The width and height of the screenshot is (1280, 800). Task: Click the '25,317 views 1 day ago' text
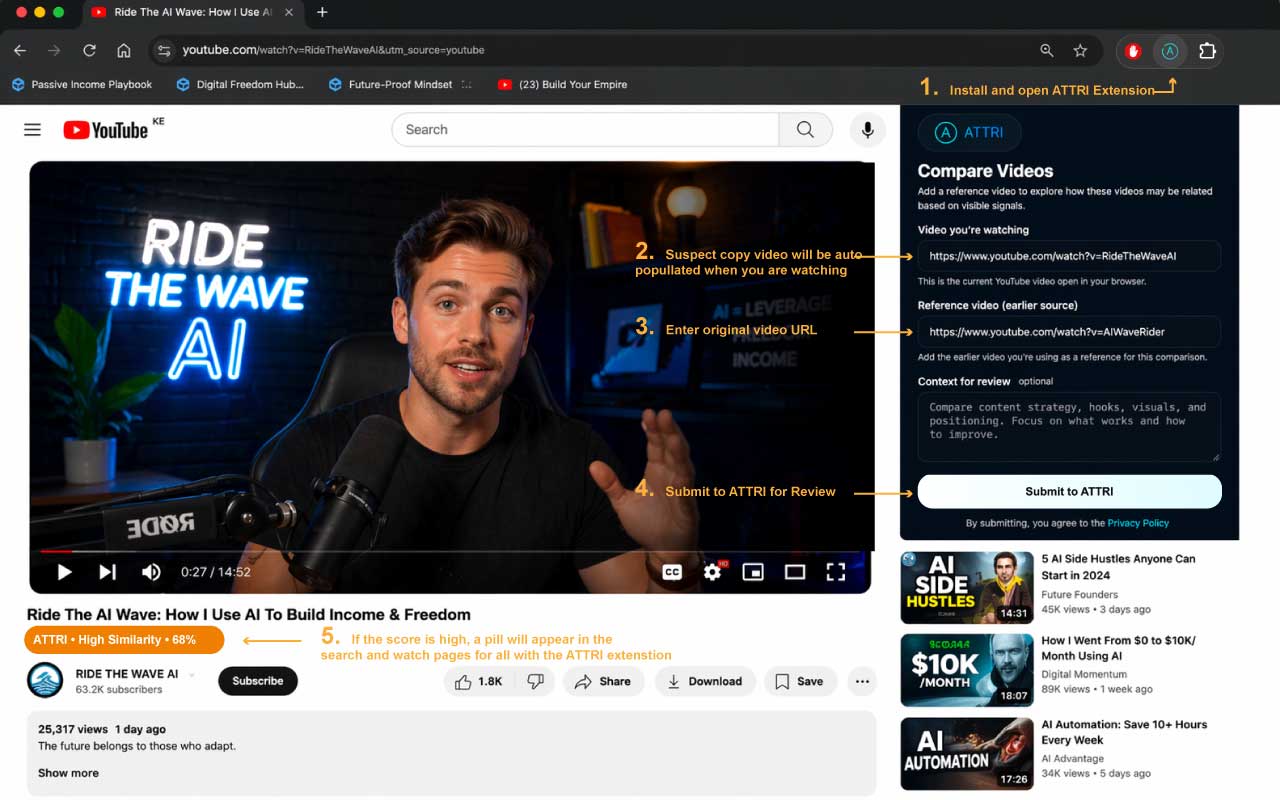pos(102,729)
